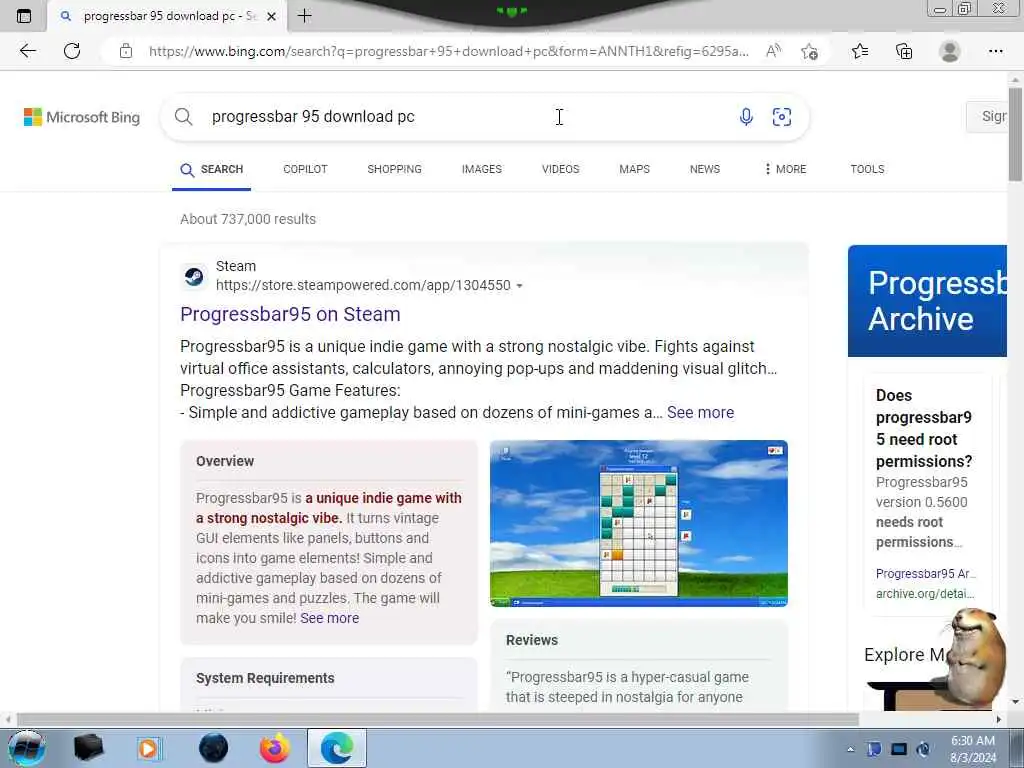Click the Progressbar Archive blue banner

point(927,301)
